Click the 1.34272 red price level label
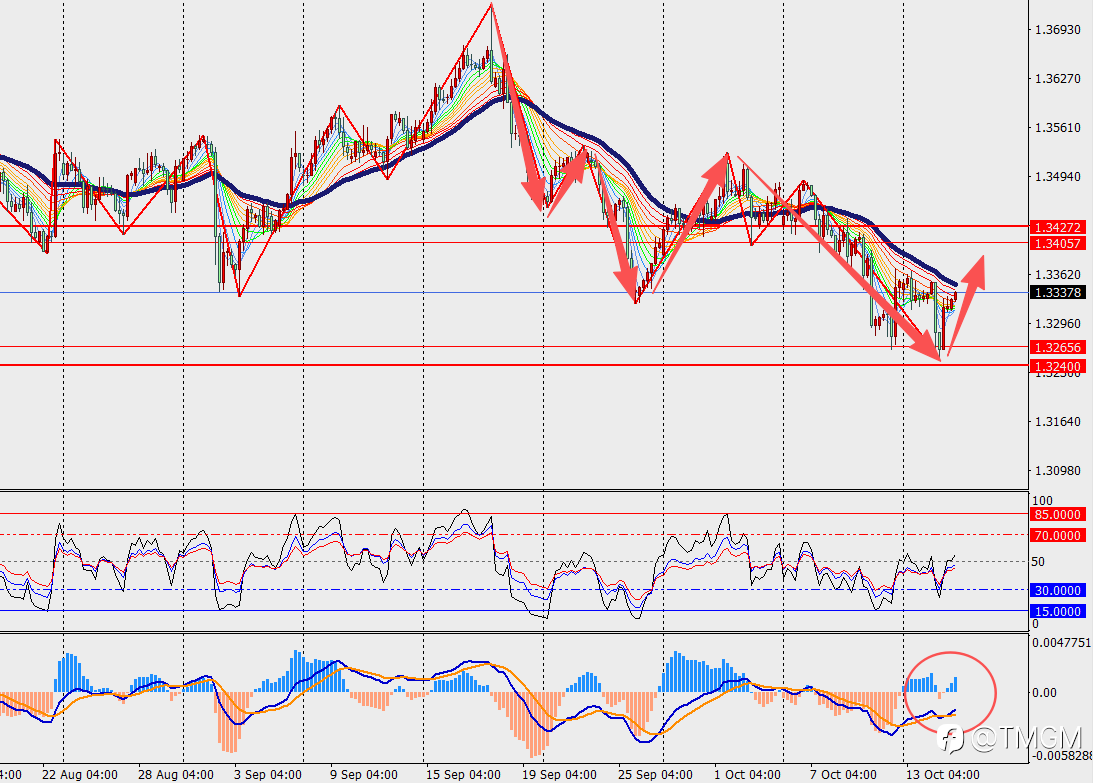Image resolution: width=1094 pixels, height=783 pixels. coord(1058,228)
